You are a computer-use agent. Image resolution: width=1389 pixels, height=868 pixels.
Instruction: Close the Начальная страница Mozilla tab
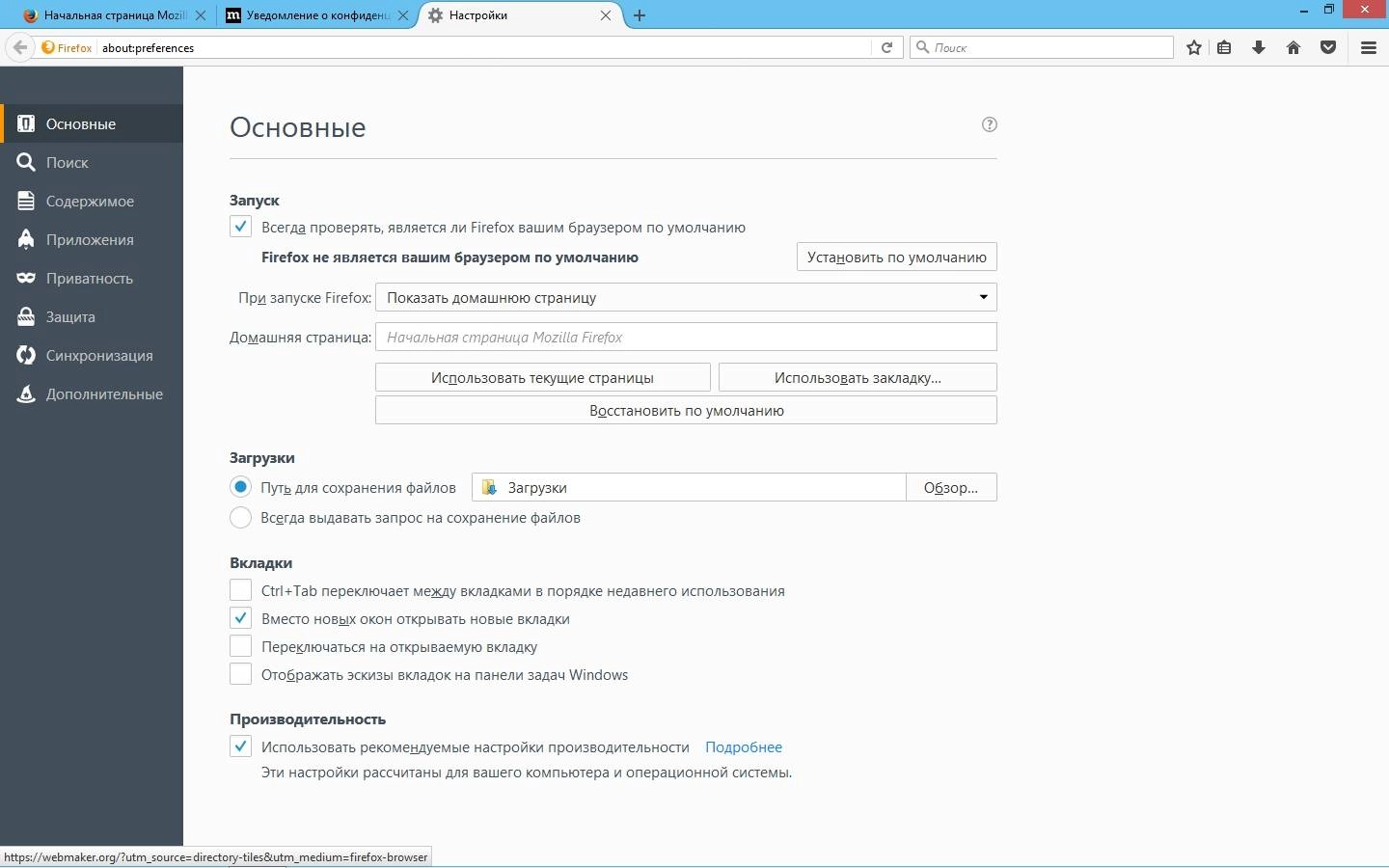pos(201,15)
